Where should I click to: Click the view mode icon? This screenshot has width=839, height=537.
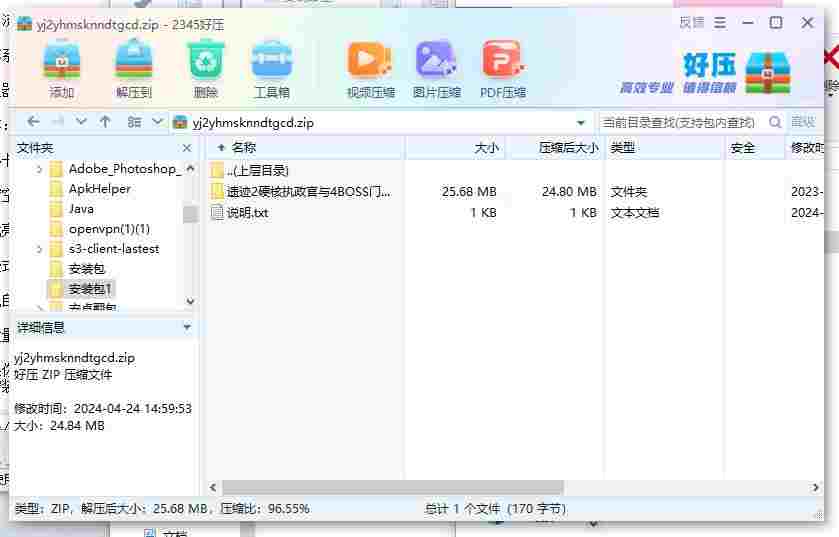click(134, 122)
